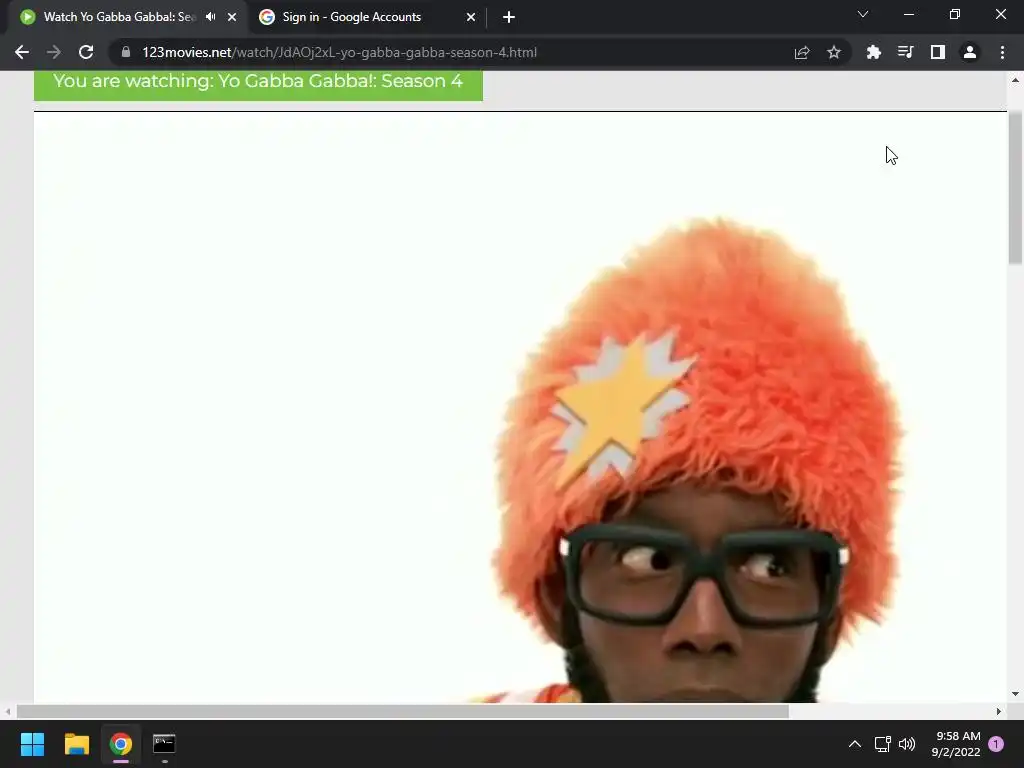Click the vertical scrollbar down arrow

click(1015, 694)
